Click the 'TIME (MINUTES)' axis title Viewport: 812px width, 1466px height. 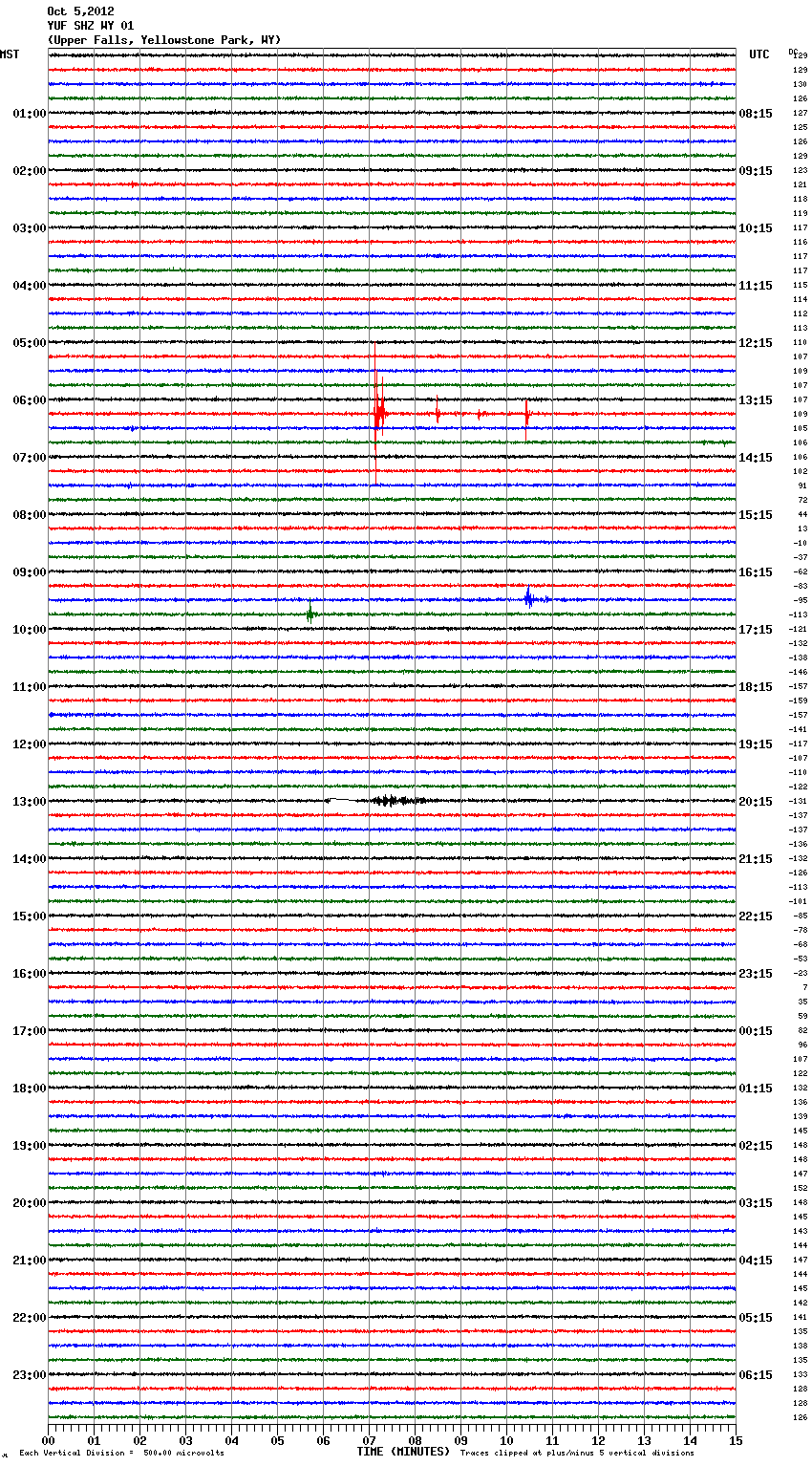click(403, 1452)
